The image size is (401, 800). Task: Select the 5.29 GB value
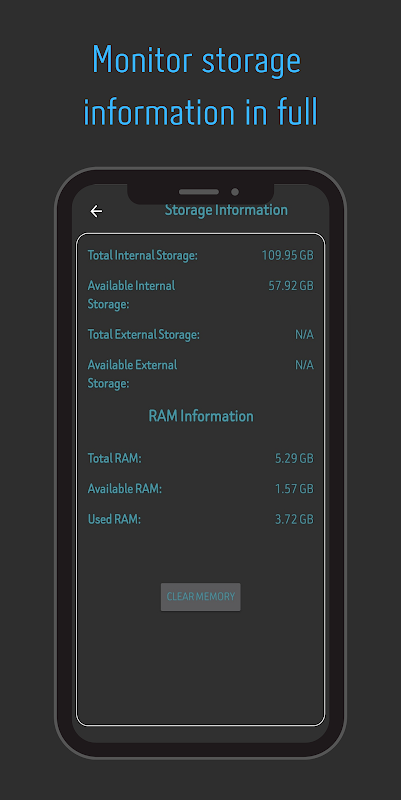[294, 459]
